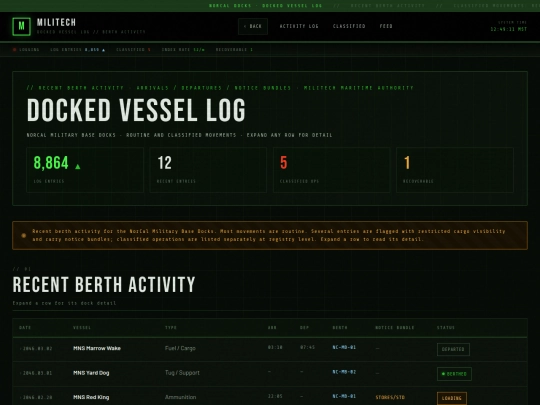Expand the MNS Red King row chevron
Viewport: 540px width, 405px height.
pyautogui.click(x=20, y=397)
